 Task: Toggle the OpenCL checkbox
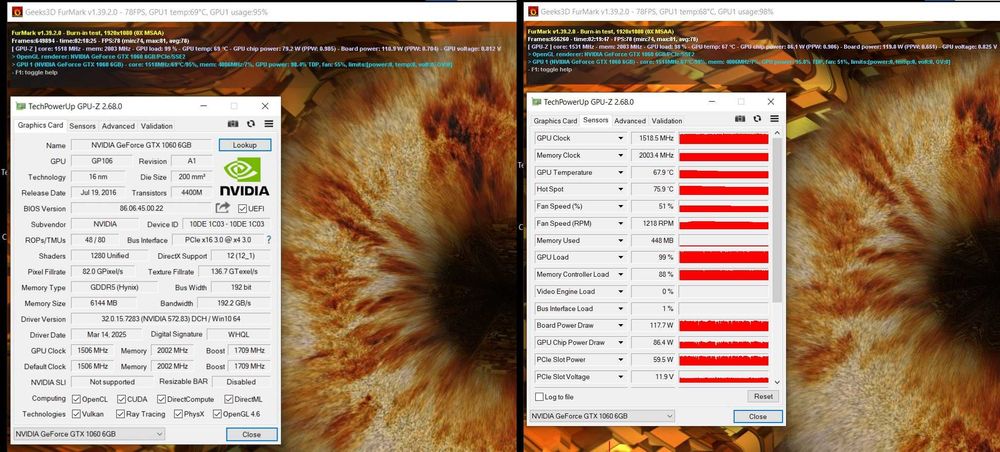(76, 399)
